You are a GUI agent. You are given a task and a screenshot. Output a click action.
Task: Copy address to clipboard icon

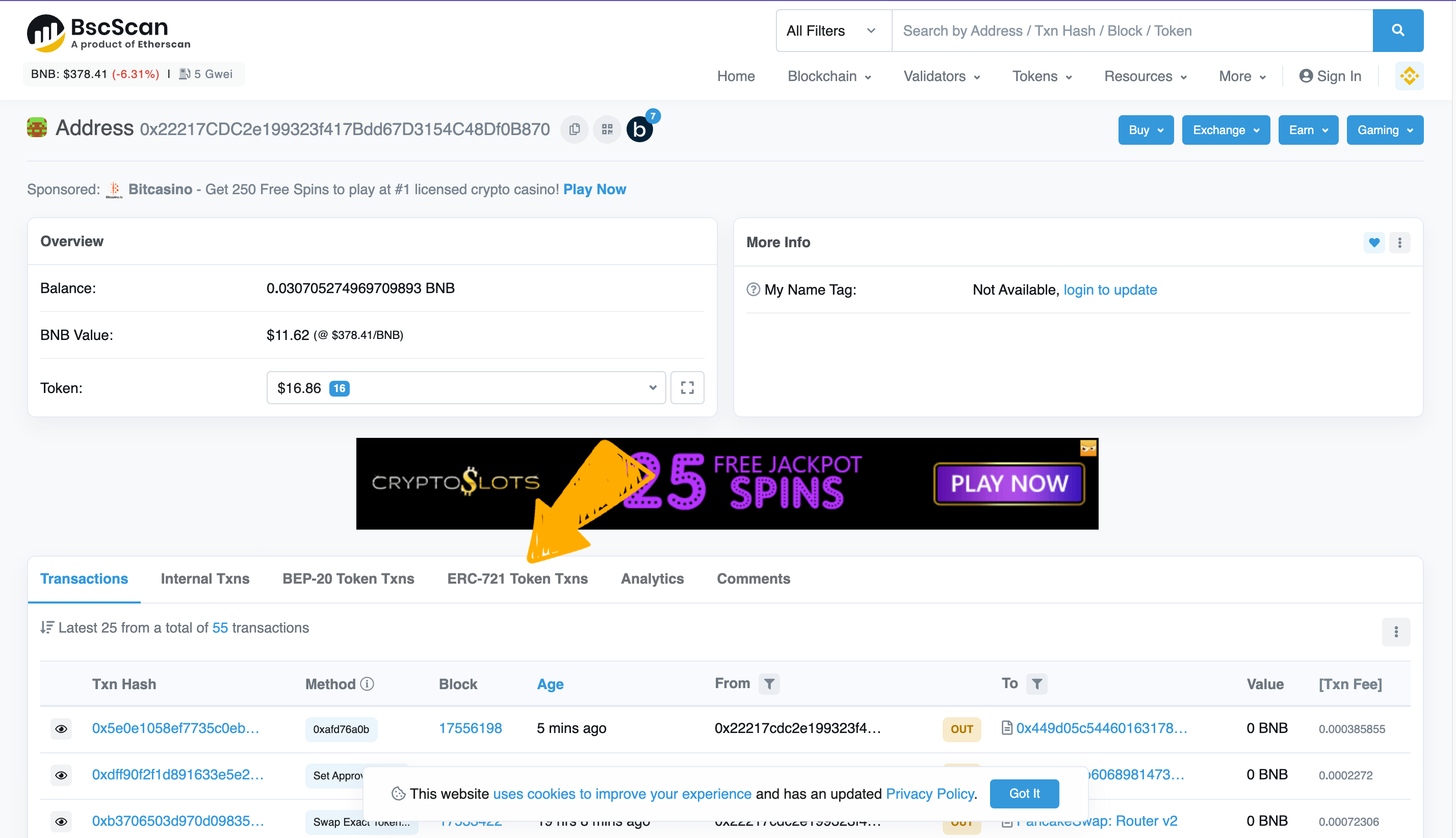(x=574, y=129)
